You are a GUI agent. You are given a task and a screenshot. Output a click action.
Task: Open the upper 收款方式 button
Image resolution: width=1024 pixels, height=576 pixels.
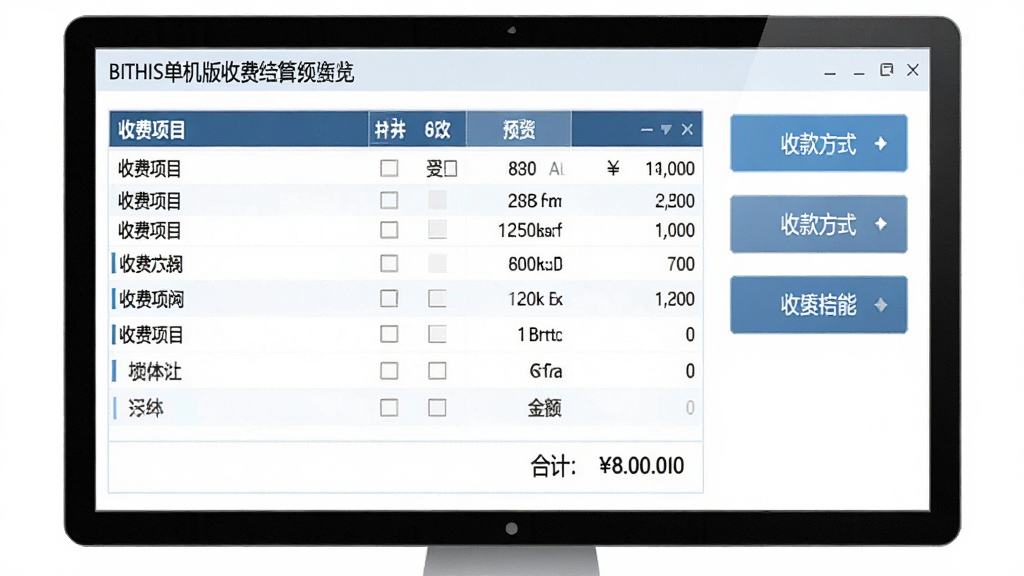(819, 144)
